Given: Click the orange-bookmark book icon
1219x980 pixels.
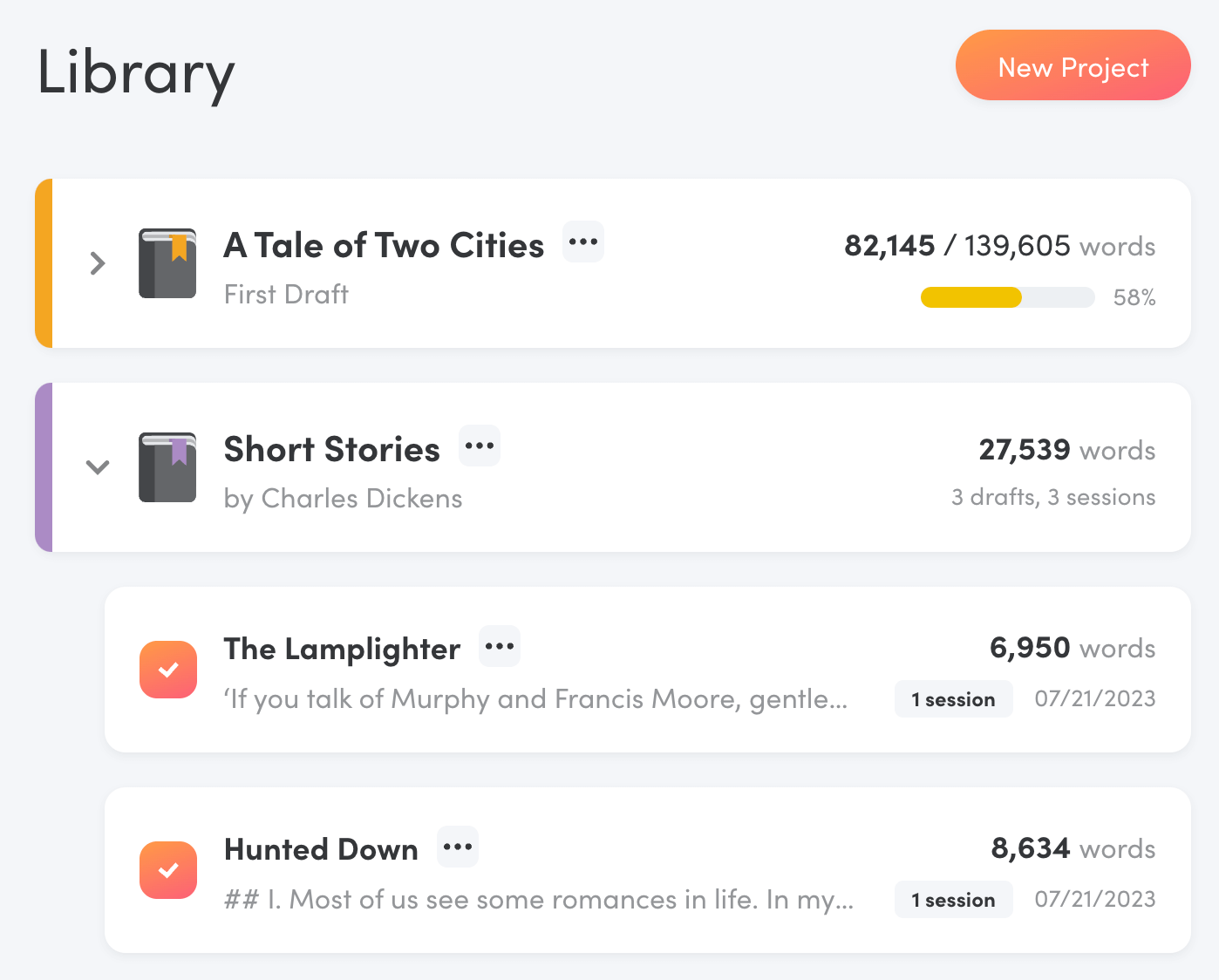Looking at the screenshot, I should point(167,263).
